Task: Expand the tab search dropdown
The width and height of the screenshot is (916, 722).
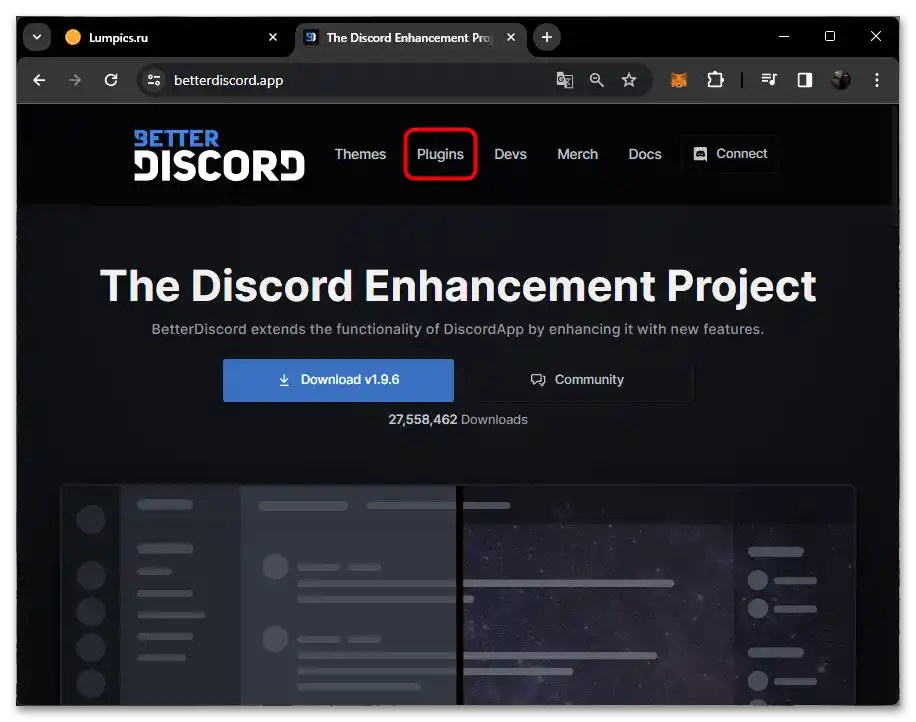Action: [x=37, y=37]
